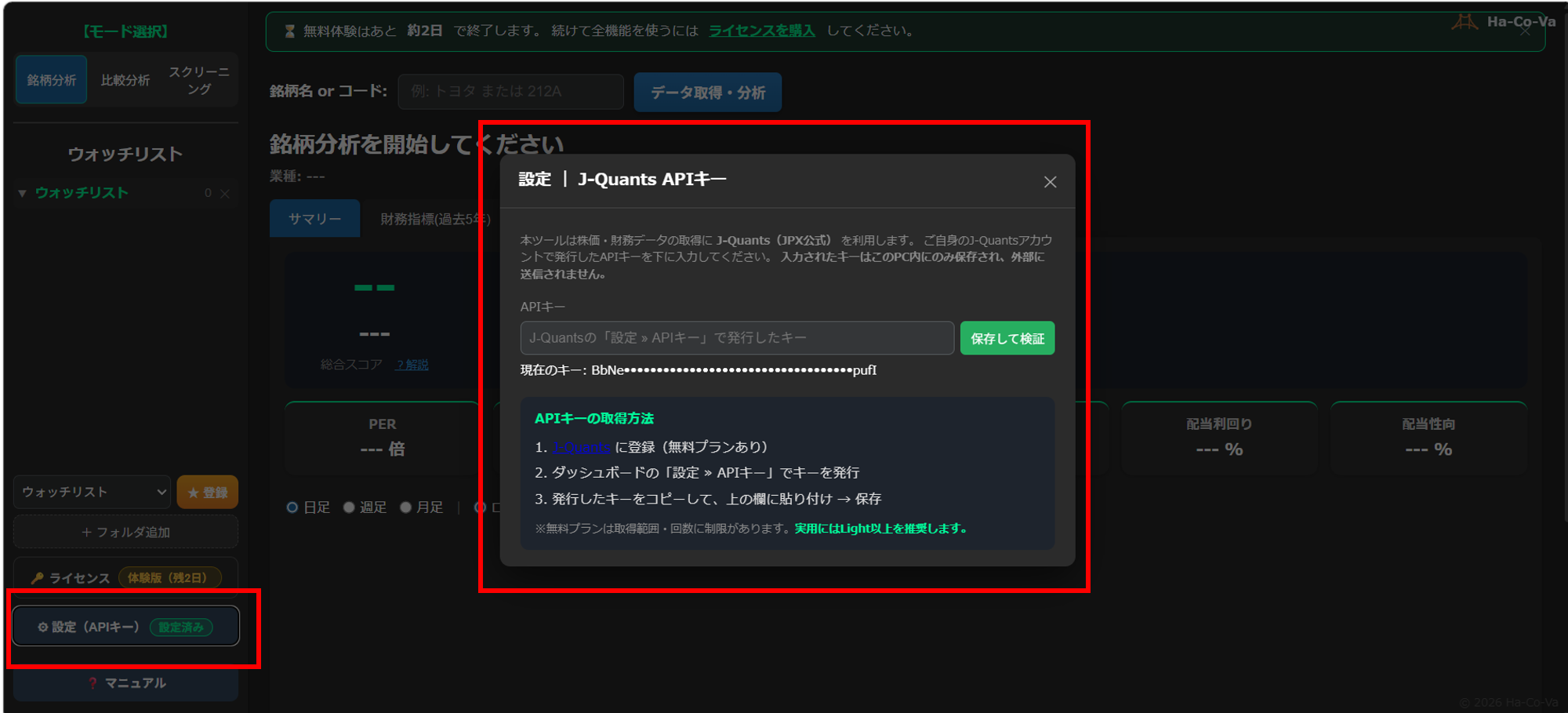Click 実用にはLight以上を推奨します text
Viewport: 1568px width, 713px height.
click(x=880, y=529)
